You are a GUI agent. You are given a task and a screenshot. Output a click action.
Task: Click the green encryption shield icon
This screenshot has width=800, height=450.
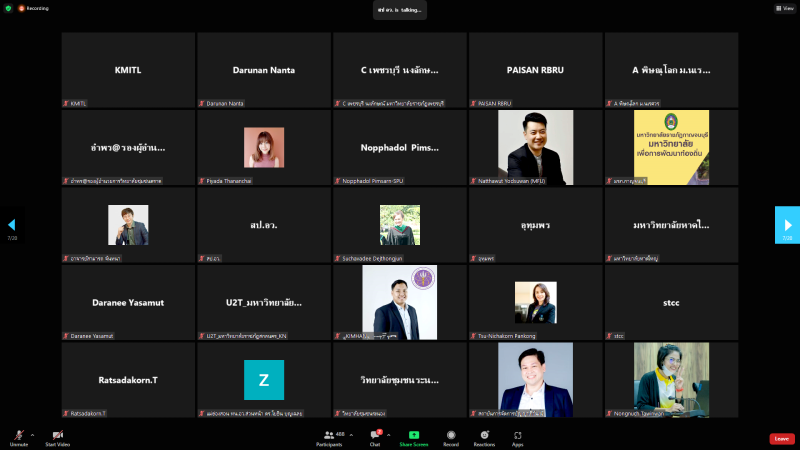point(8,8)
